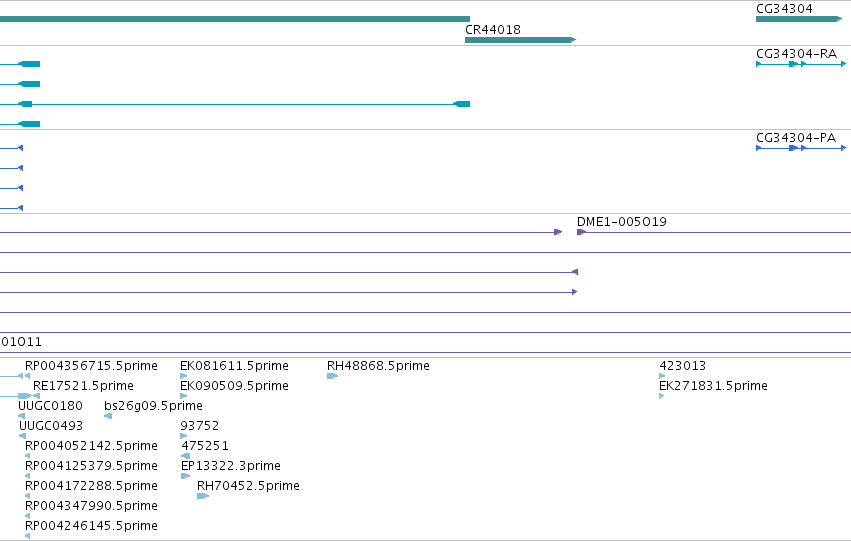Screen dimensions: 851x541
Task: Click the RE17521.5prime EST glyph
Action: coord(36,396)
